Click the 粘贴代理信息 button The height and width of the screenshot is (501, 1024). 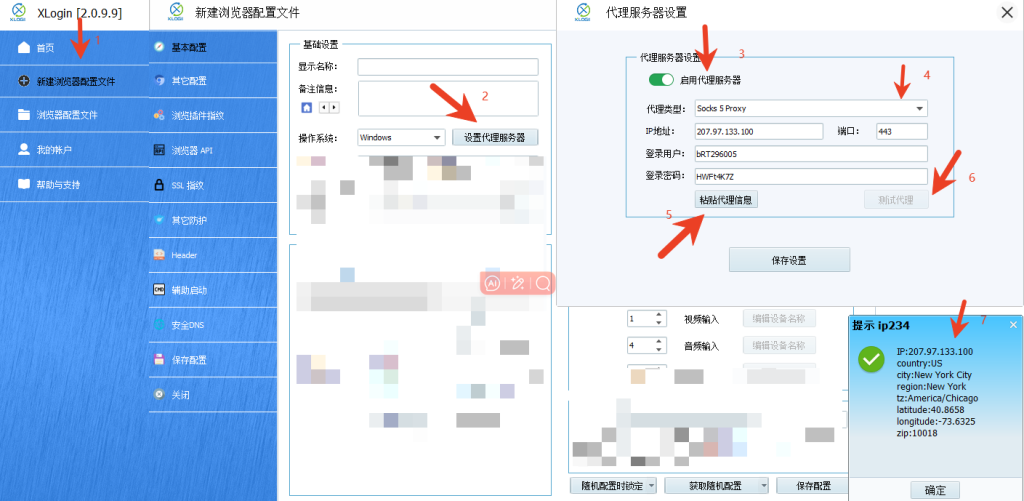(726, 200)
